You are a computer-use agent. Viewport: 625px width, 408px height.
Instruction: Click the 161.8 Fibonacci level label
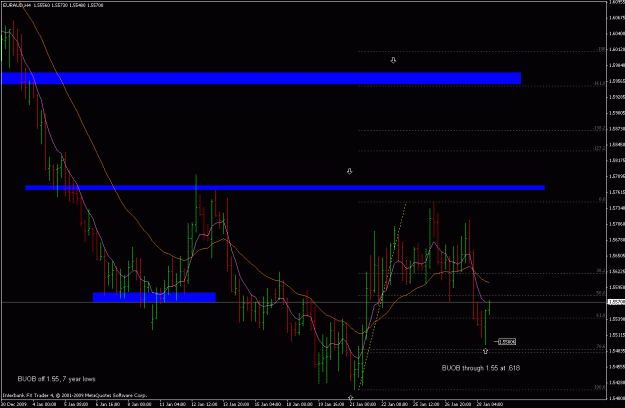click(x=599, y=83)
